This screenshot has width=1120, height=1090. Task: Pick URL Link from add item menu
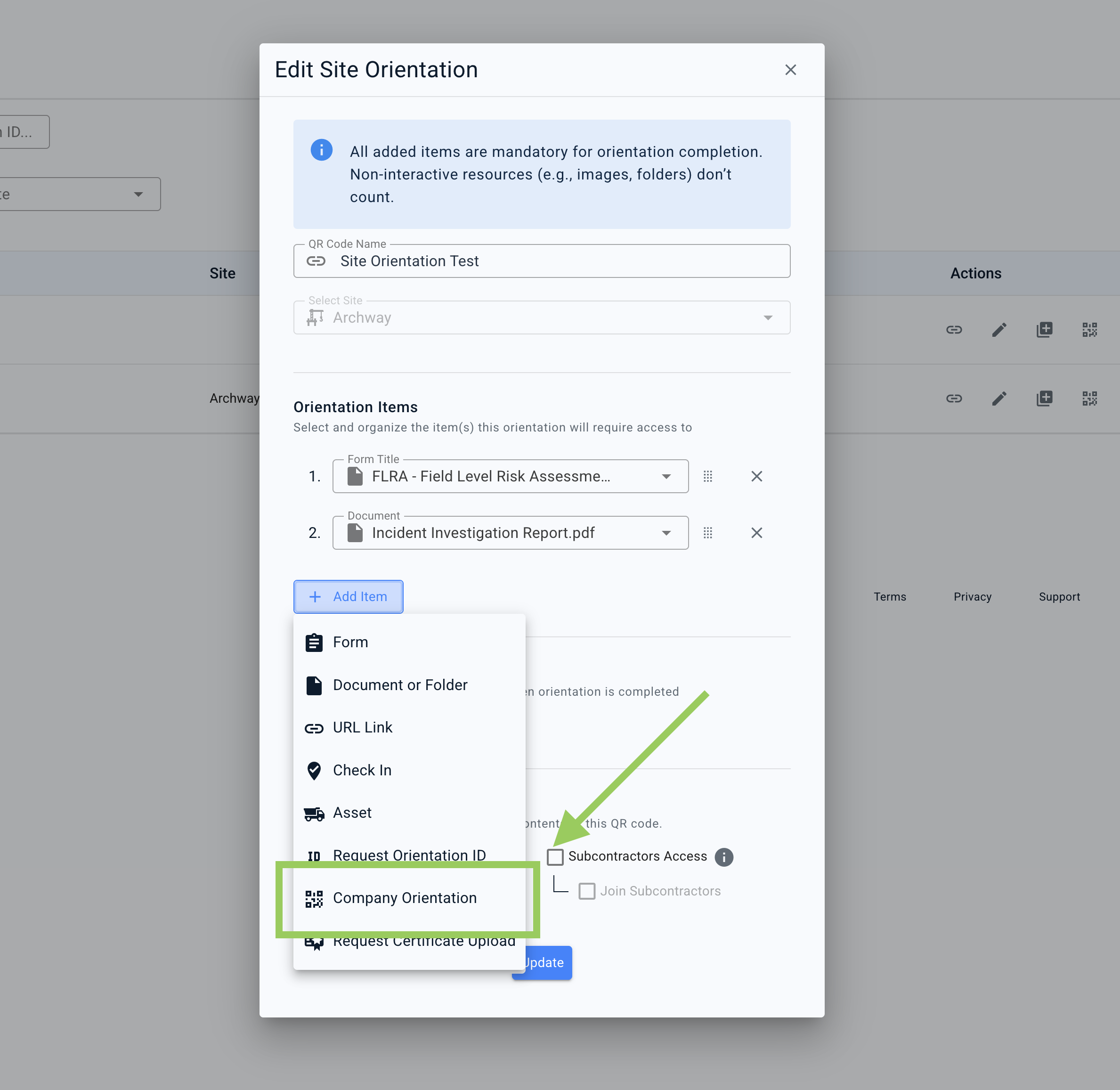362,728
